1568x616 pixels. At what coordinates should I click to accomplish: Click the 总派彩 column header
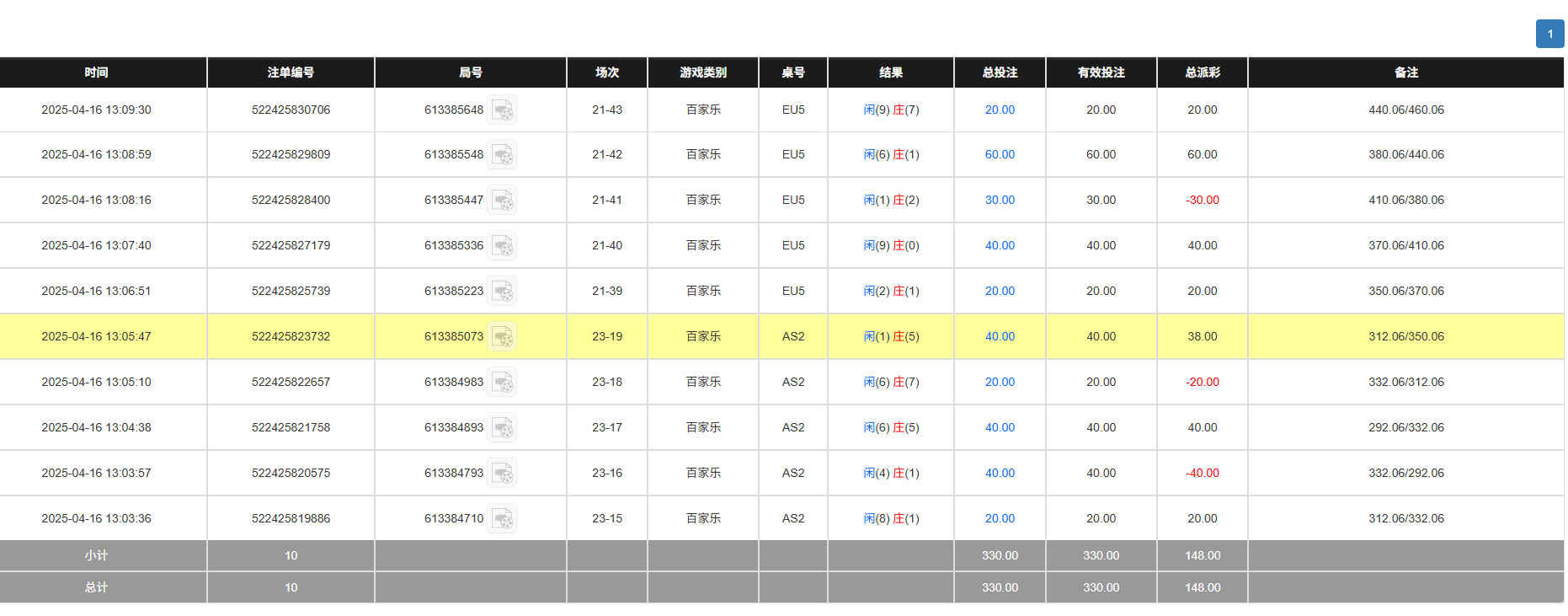[1202, 72]
